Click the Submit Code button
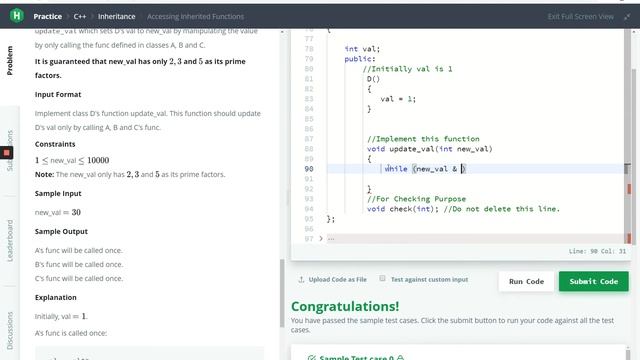Screen dimensions: 640x360 coord(593,281)
